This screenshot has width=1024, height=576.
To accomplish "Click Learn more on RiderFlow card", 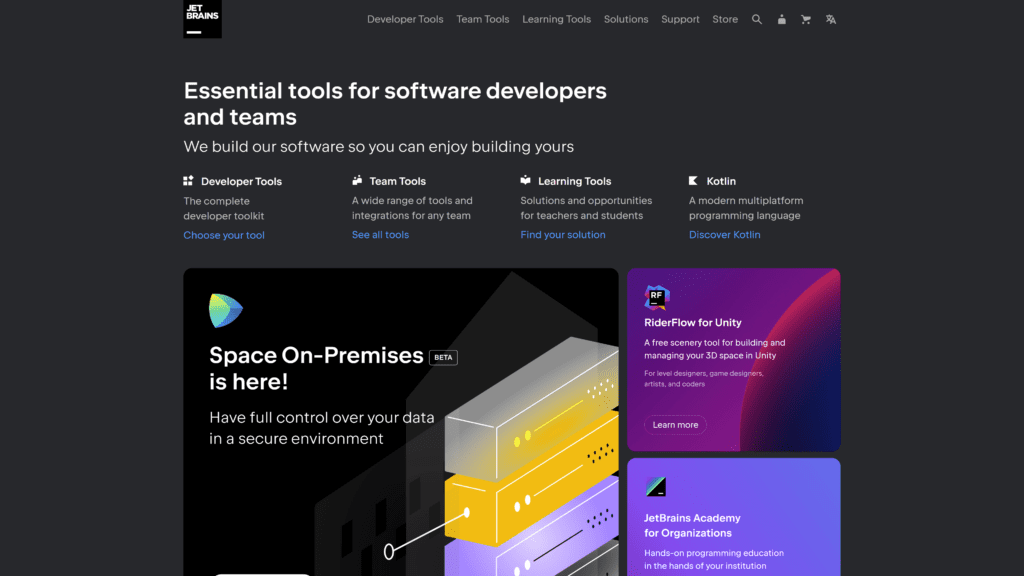I will coord(675,424).
